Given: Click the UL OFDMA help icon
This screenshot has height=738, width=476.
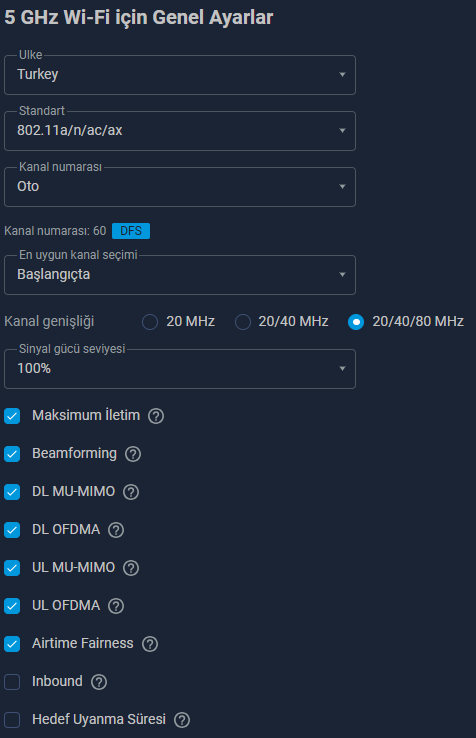Looking at the screenshot, I should 116,606.
